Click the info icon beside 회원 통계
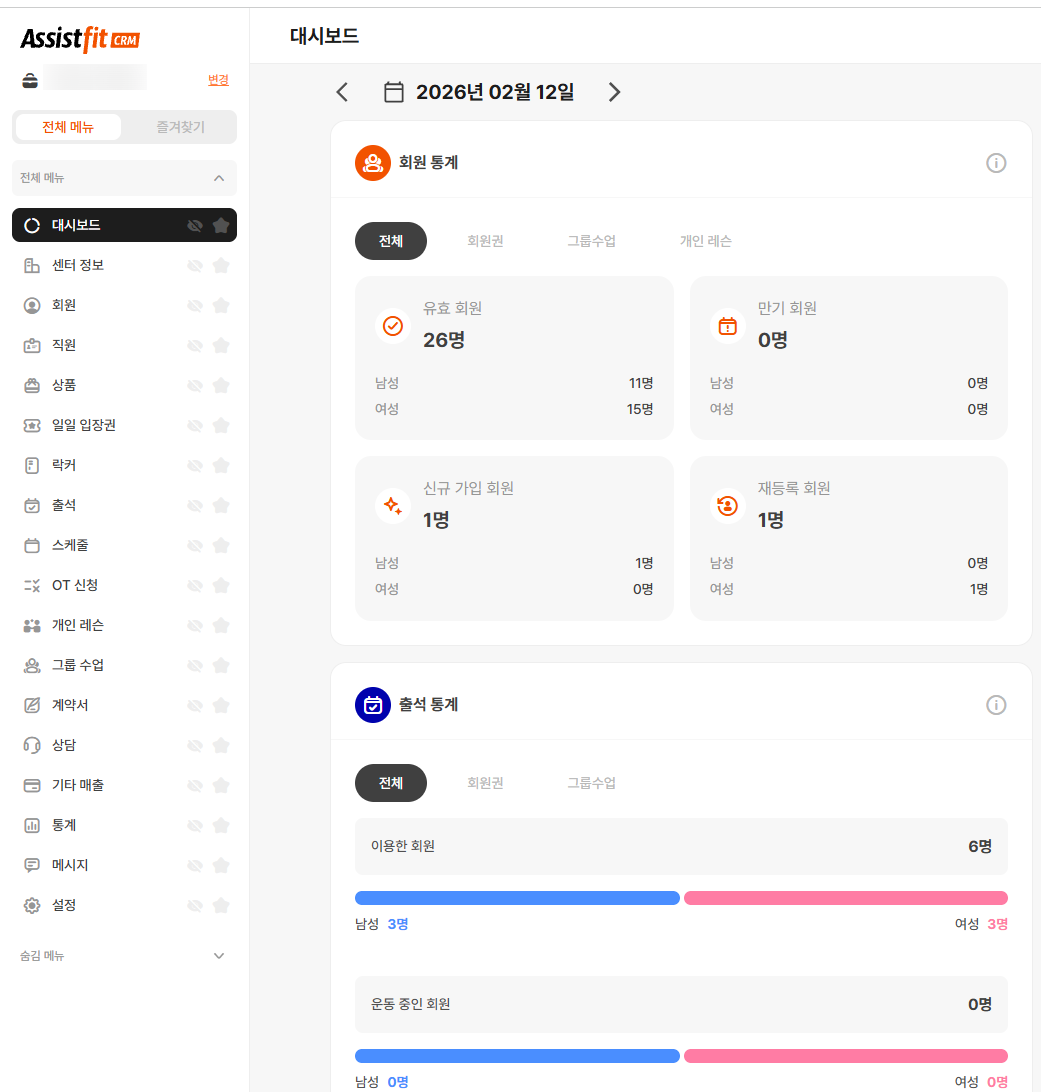The height and width of the screenshot is (1092, 1041). click(995, 162)
